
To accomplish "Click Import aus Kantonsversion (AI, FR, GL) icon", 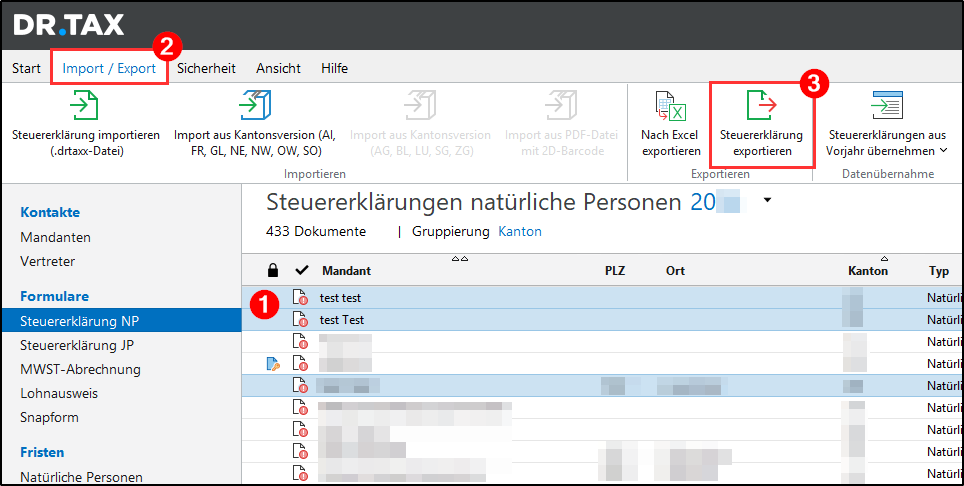I will pos(255,105).
